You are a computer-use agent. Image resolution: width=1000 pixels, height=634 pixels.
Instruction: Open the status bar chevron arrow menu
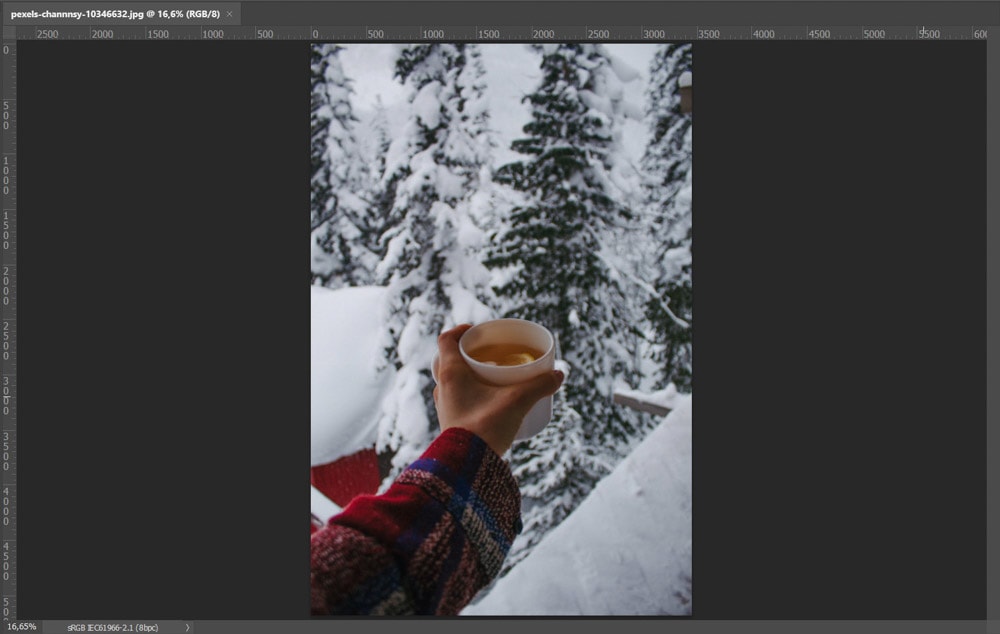click(x=187, y=627)
